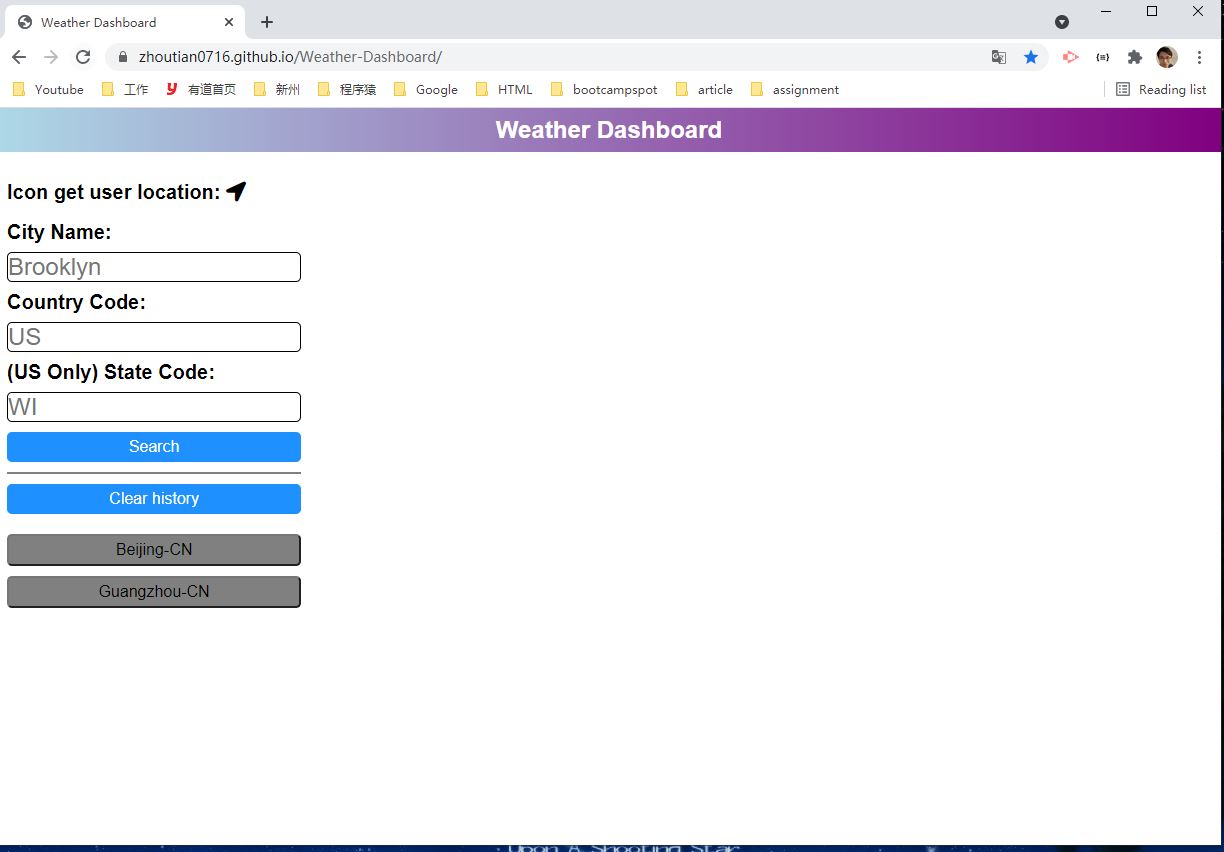Open the Extensions puzzle piece menu
This screenshot has width=1224, height=852.
coord(1135,57)
